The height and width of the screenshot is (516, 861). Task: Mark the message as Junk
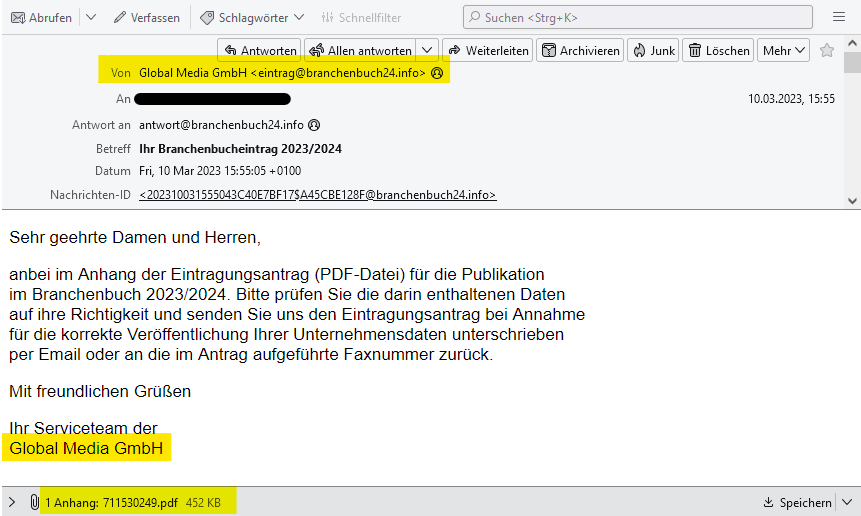(x=653, y=51)
